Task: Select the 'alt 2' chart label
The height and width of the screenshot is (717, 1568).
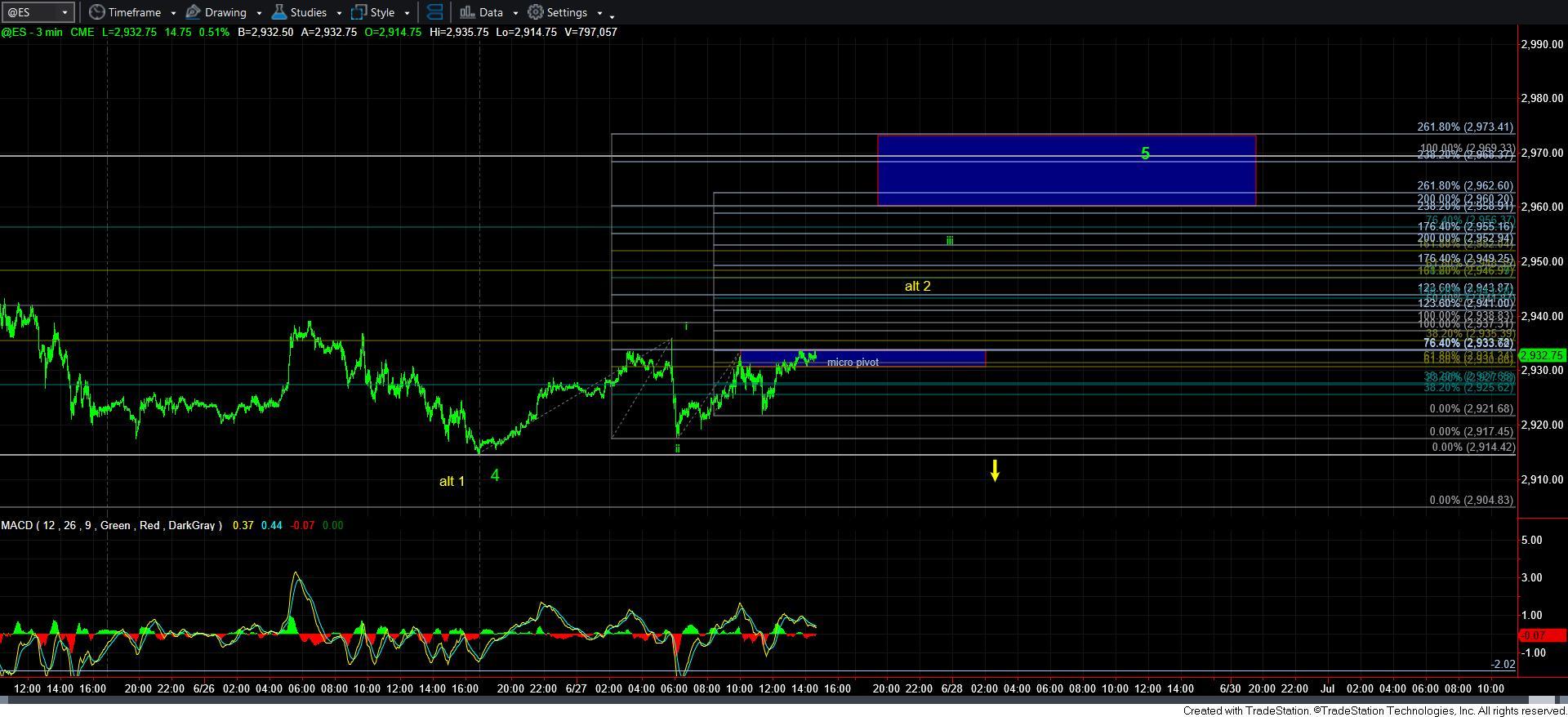Action: (917, 286)
